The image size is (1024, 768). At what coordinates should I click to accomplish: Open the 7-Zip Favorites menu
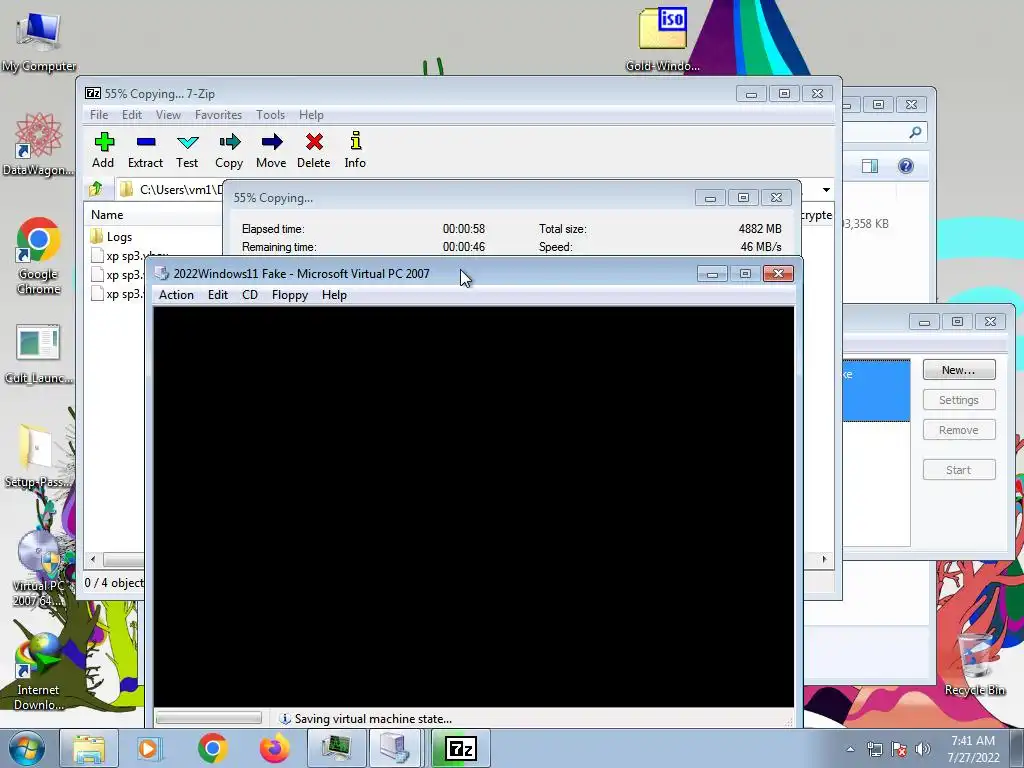point(218,115)
